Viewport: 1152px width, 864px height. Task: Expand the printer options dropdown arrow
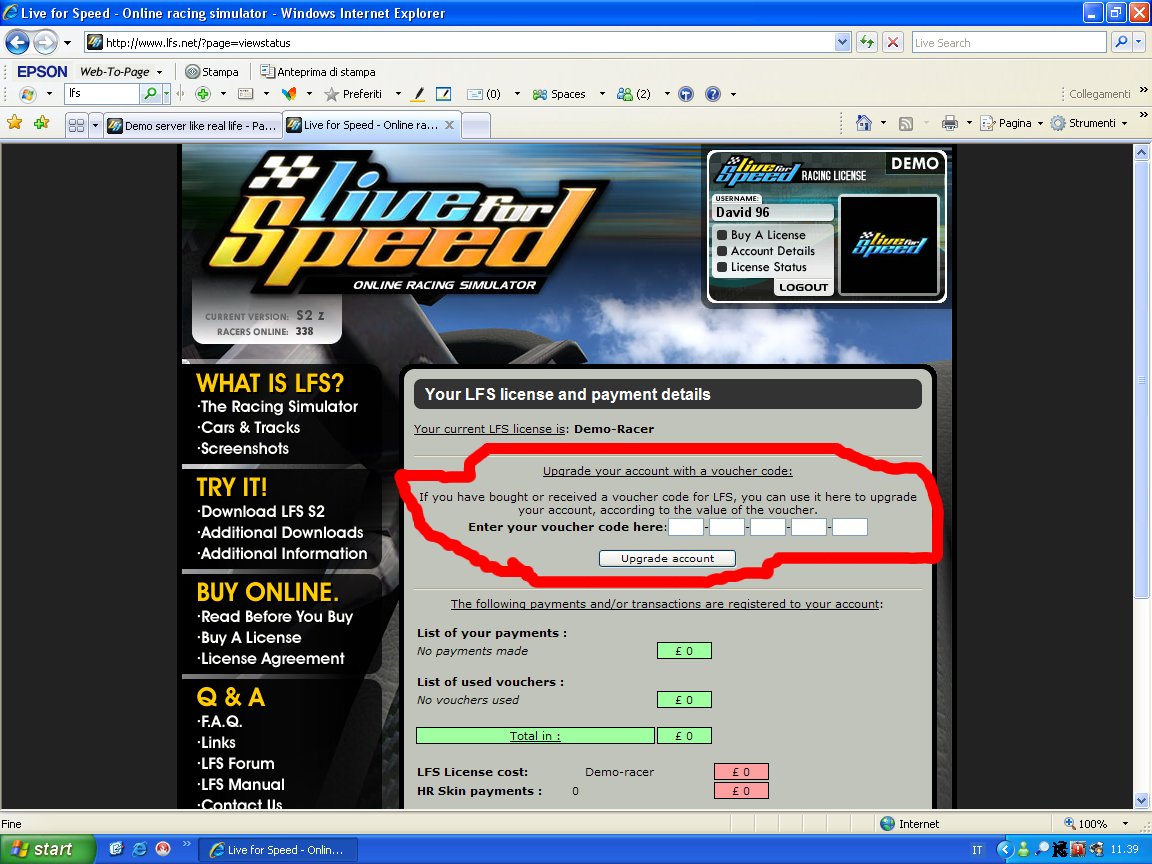pos(969,123)
